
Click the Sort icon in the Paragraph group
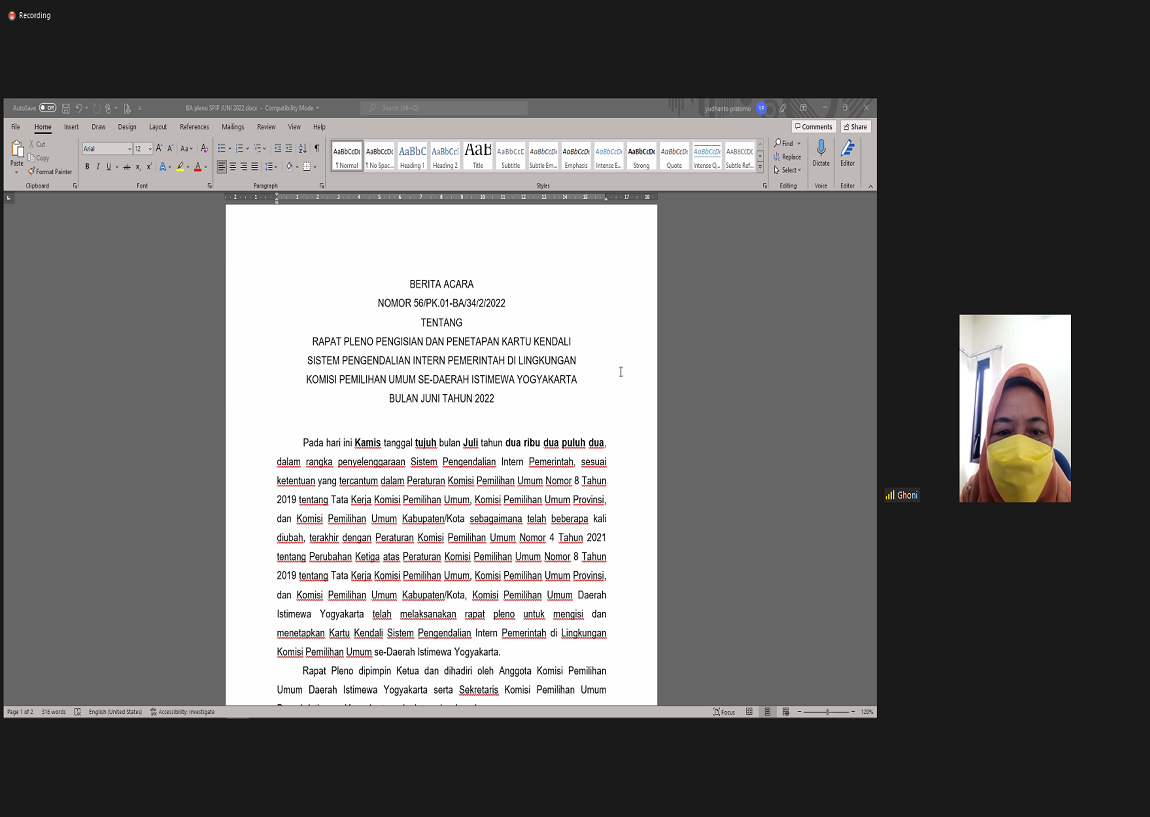point(303,148)
